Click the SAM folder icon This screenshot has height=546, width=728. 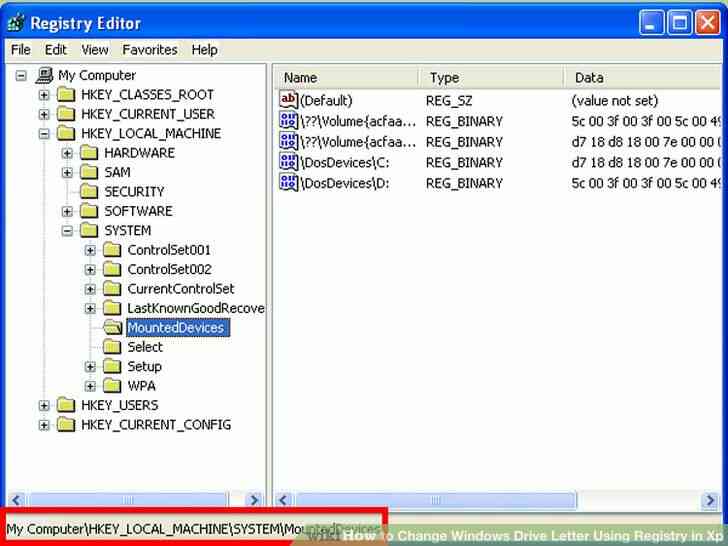(x=89, y=172)
